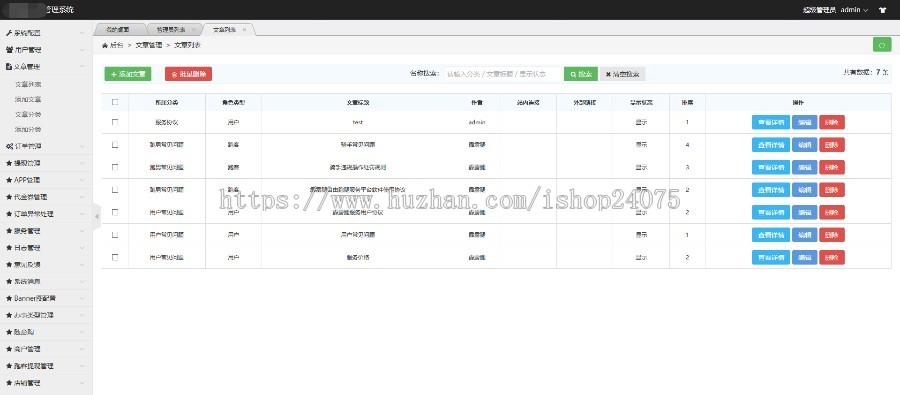
Task: View details of the test article
Action: (x=771, y=122)
